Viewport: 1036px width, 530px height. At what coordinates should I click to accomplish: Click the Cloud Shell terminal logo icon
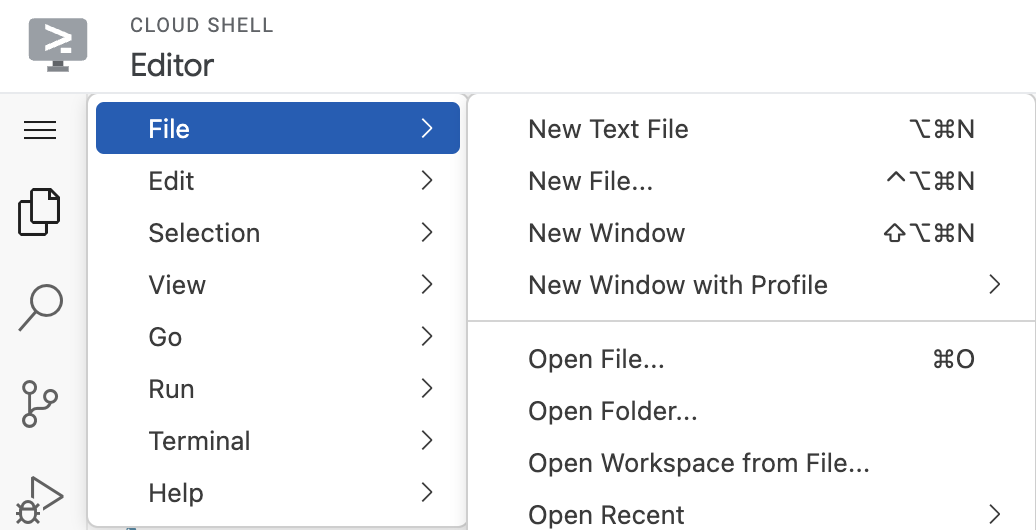(x=58, y=44)
